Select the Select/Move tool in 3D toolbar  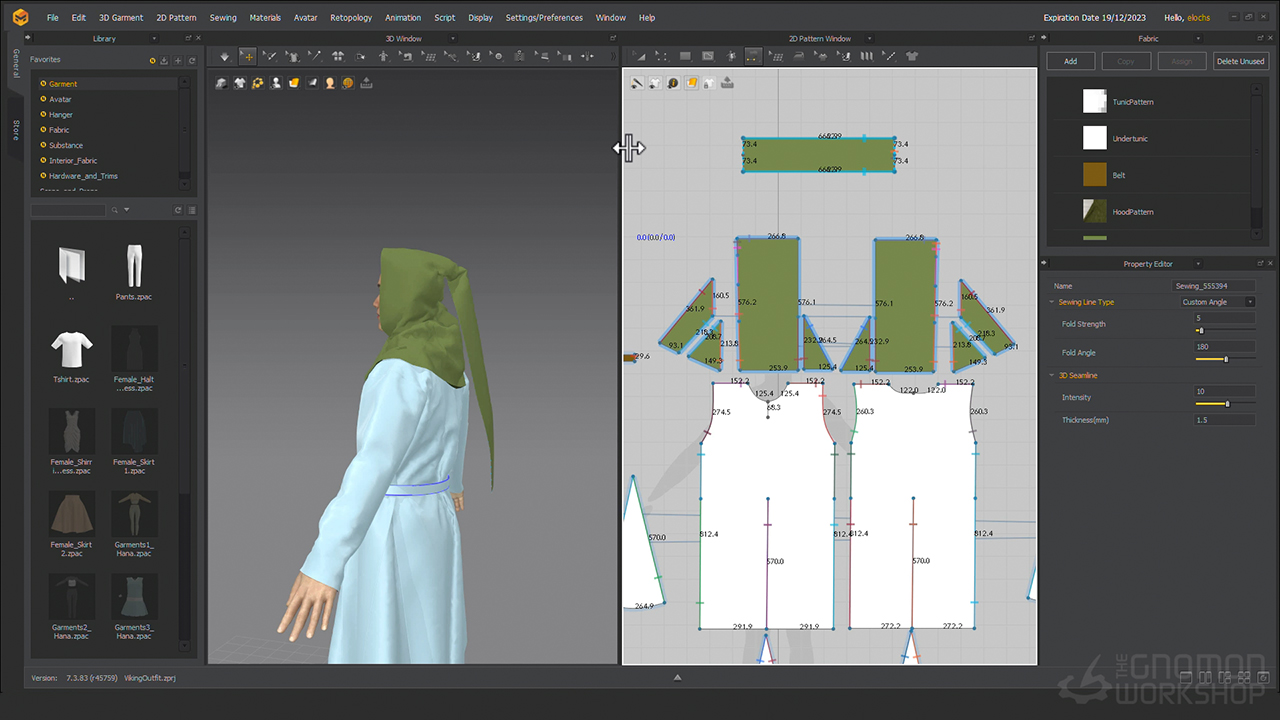pyautogui.click(x=248, y=56)
